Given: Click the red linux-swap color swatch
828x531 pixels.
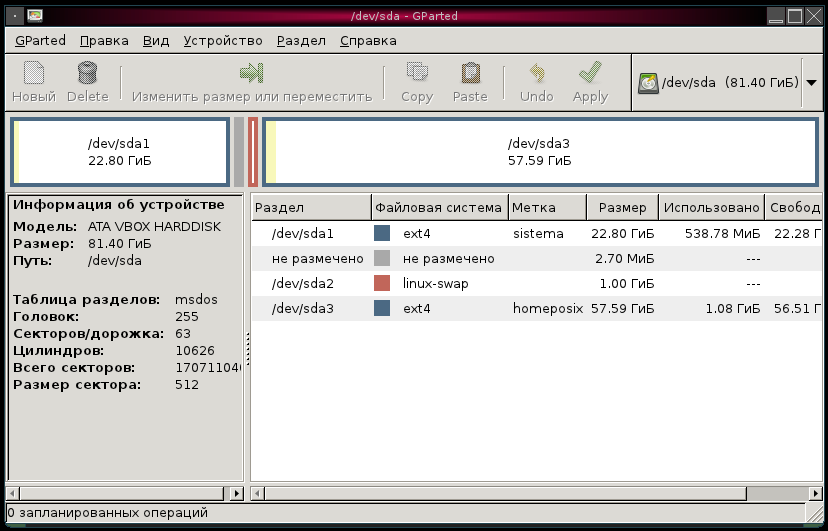Looking at the screenshot, I should pos(382,283).
